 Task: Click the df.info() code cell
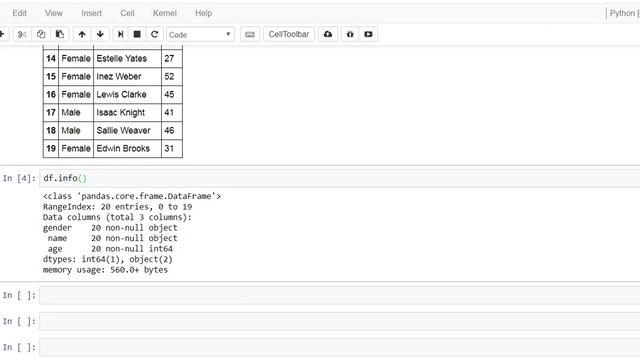(340, 178)
